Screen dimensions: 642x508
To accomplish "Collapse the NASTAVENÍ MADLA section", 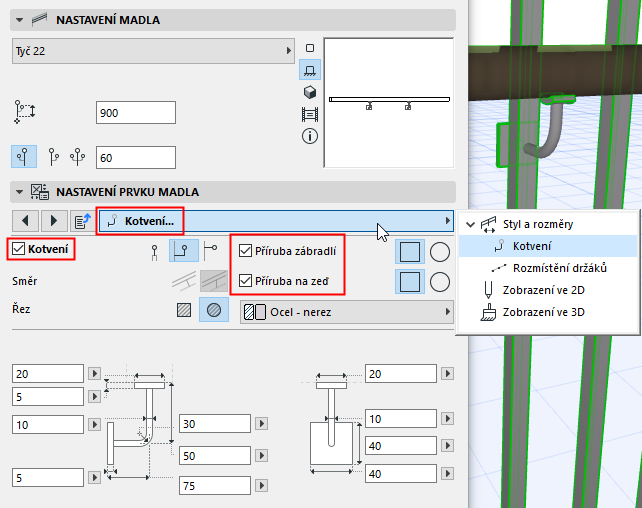I will click(x=19, y=20).
